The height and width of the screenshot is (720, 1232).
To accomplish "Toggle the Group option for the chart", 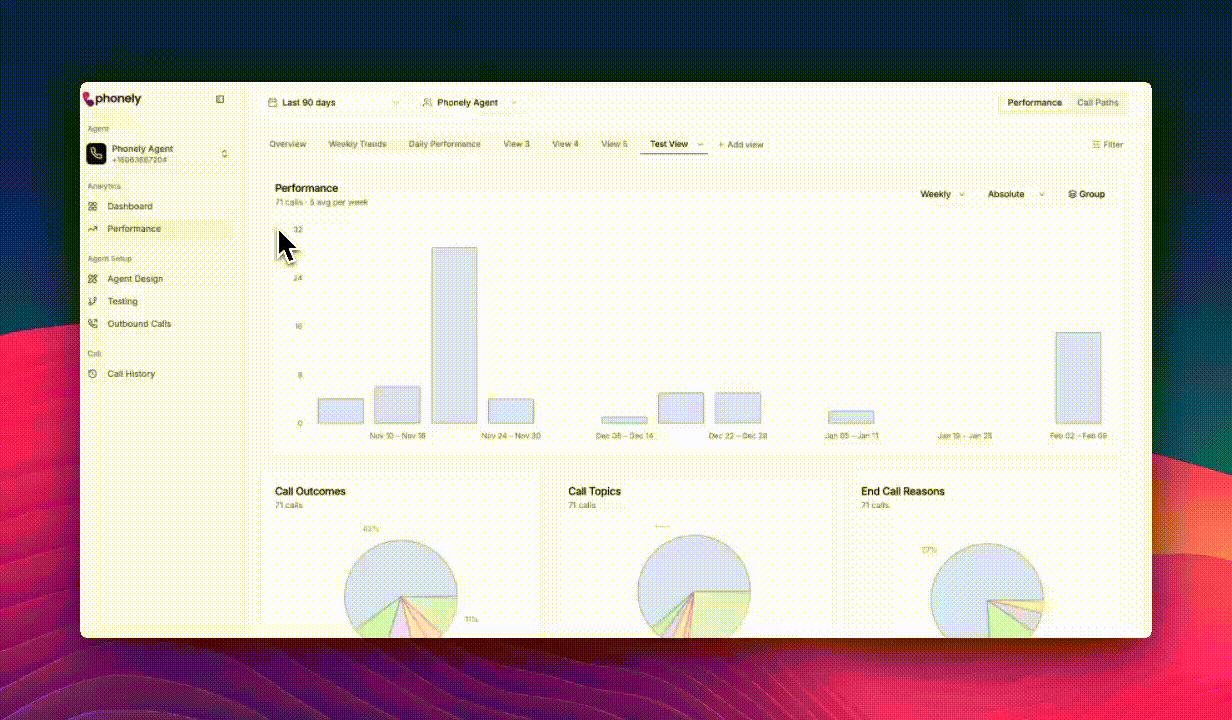I will coord(1087,194).
